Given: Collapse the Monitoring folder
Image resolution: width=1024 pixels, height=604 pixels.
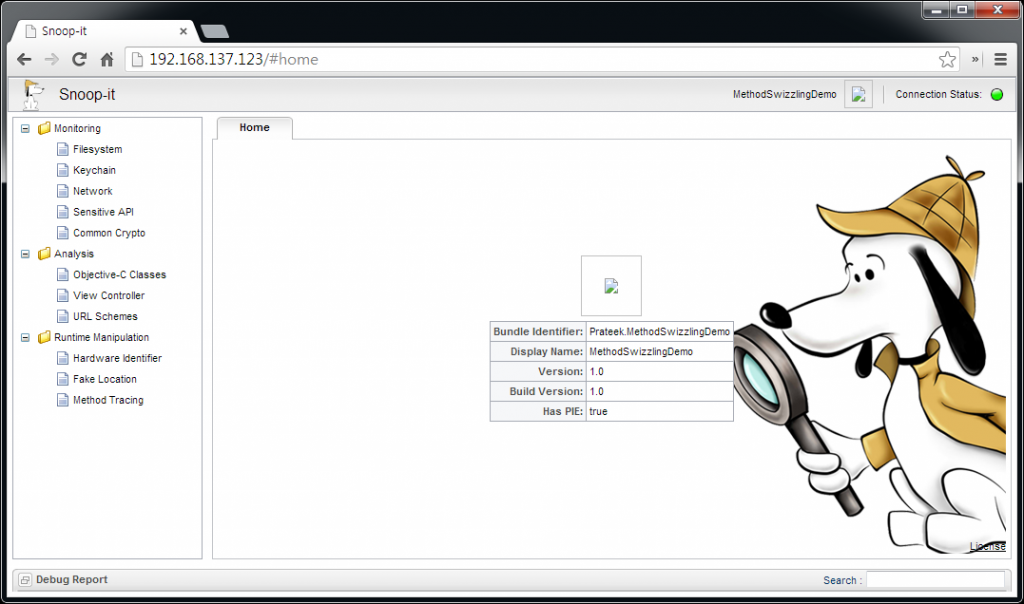Looking at the screenshot, I should point(25,128).
